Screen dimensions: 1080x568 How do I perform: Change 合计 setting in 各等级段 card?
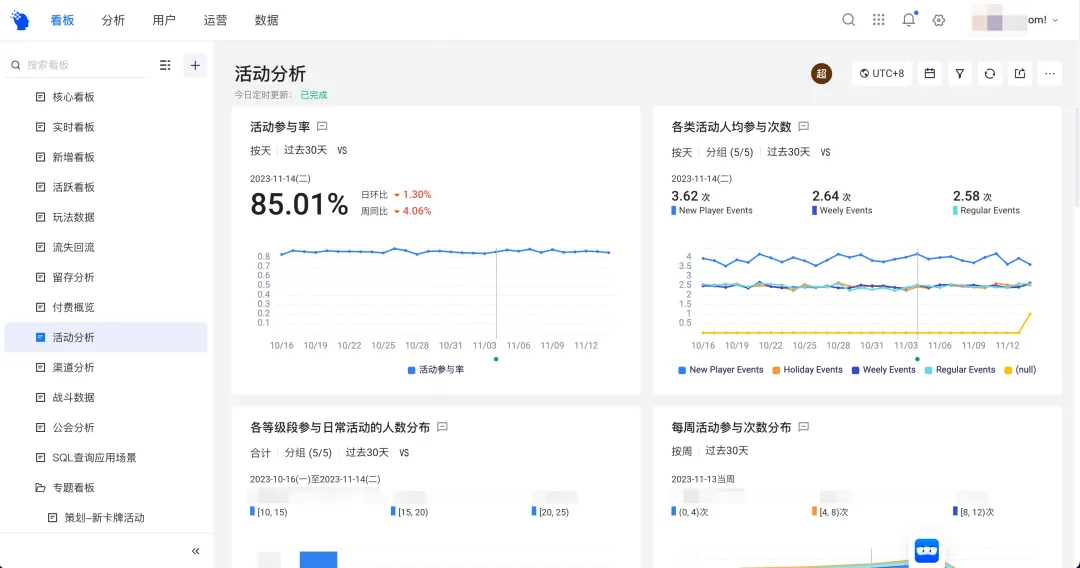260,452
